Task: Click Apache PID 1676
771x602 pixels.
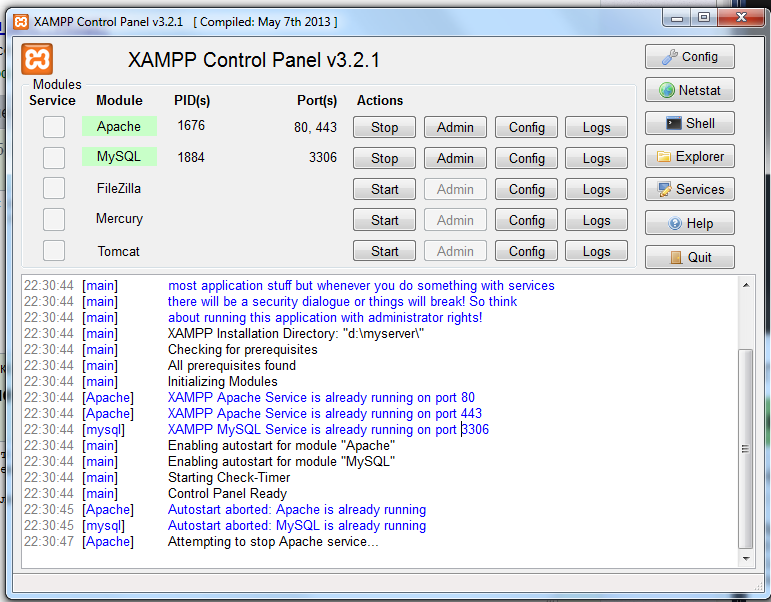Action: point(191,125)
